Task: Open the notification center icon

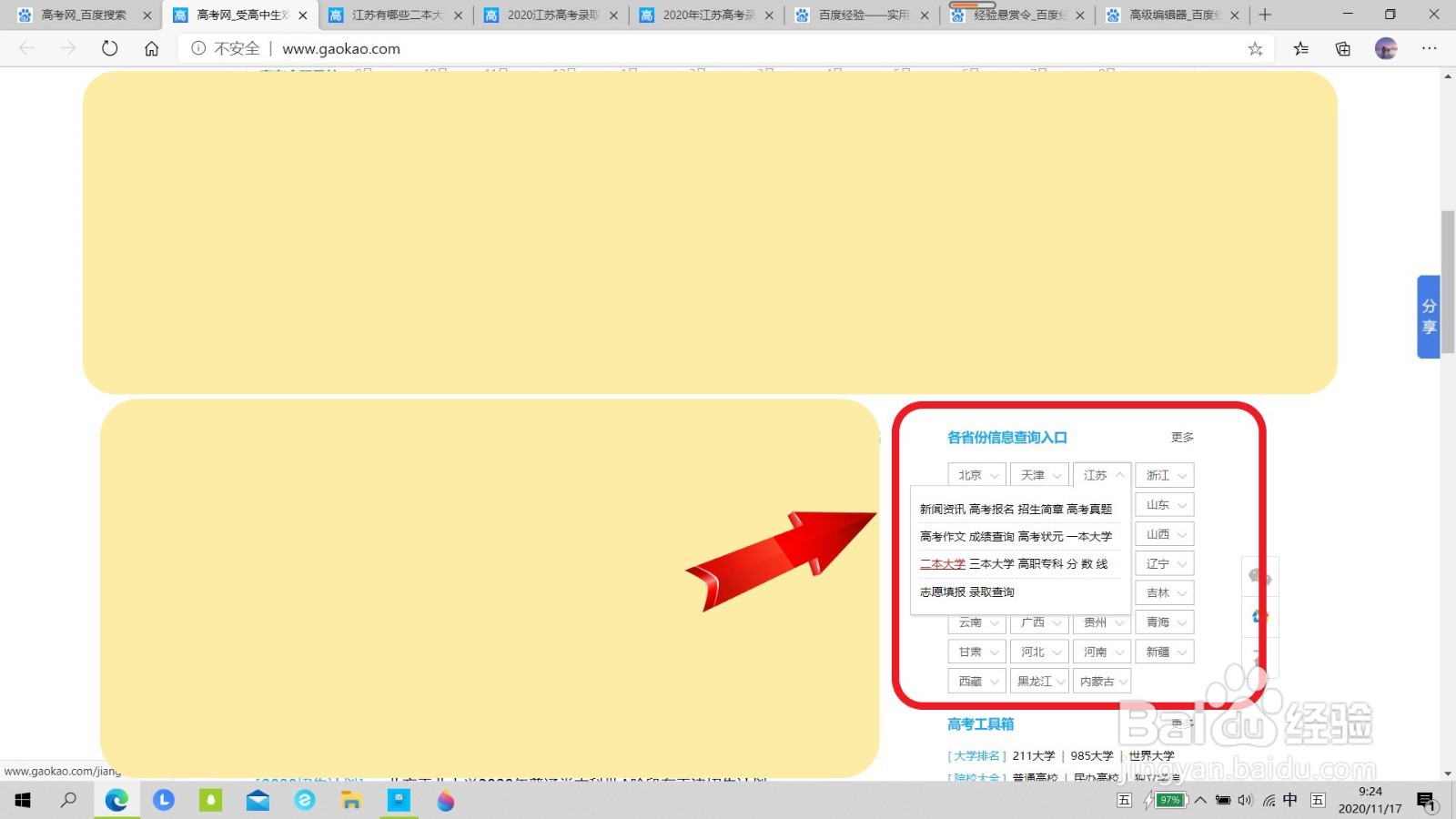Action: pos(1426,801)
